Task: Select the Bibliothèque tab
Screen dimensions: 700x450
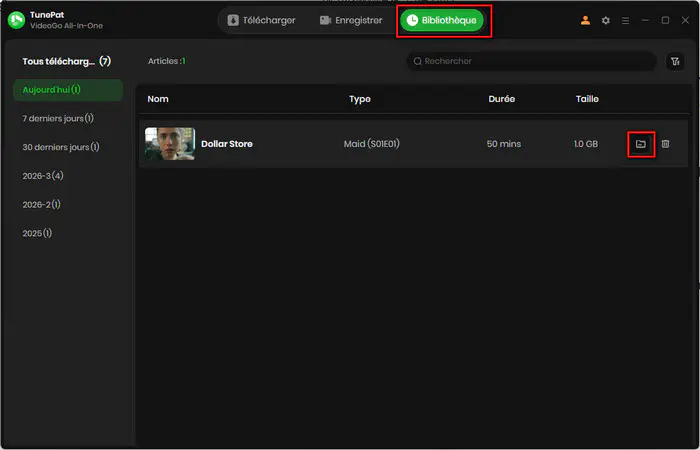Action: click(442, 21)
